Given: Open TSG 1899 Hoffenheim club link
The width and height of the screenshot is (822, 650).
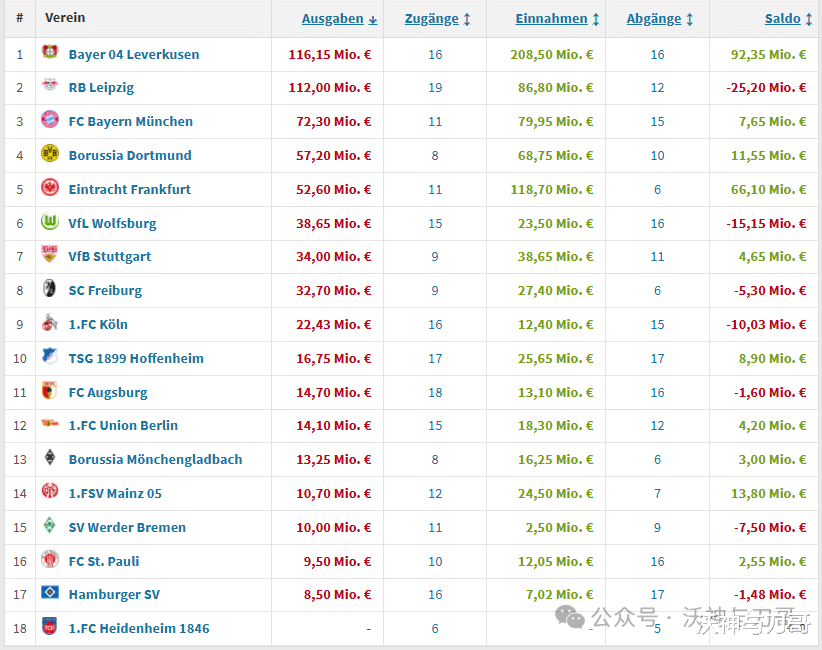Looking at the screenshot, I should 136,359.
